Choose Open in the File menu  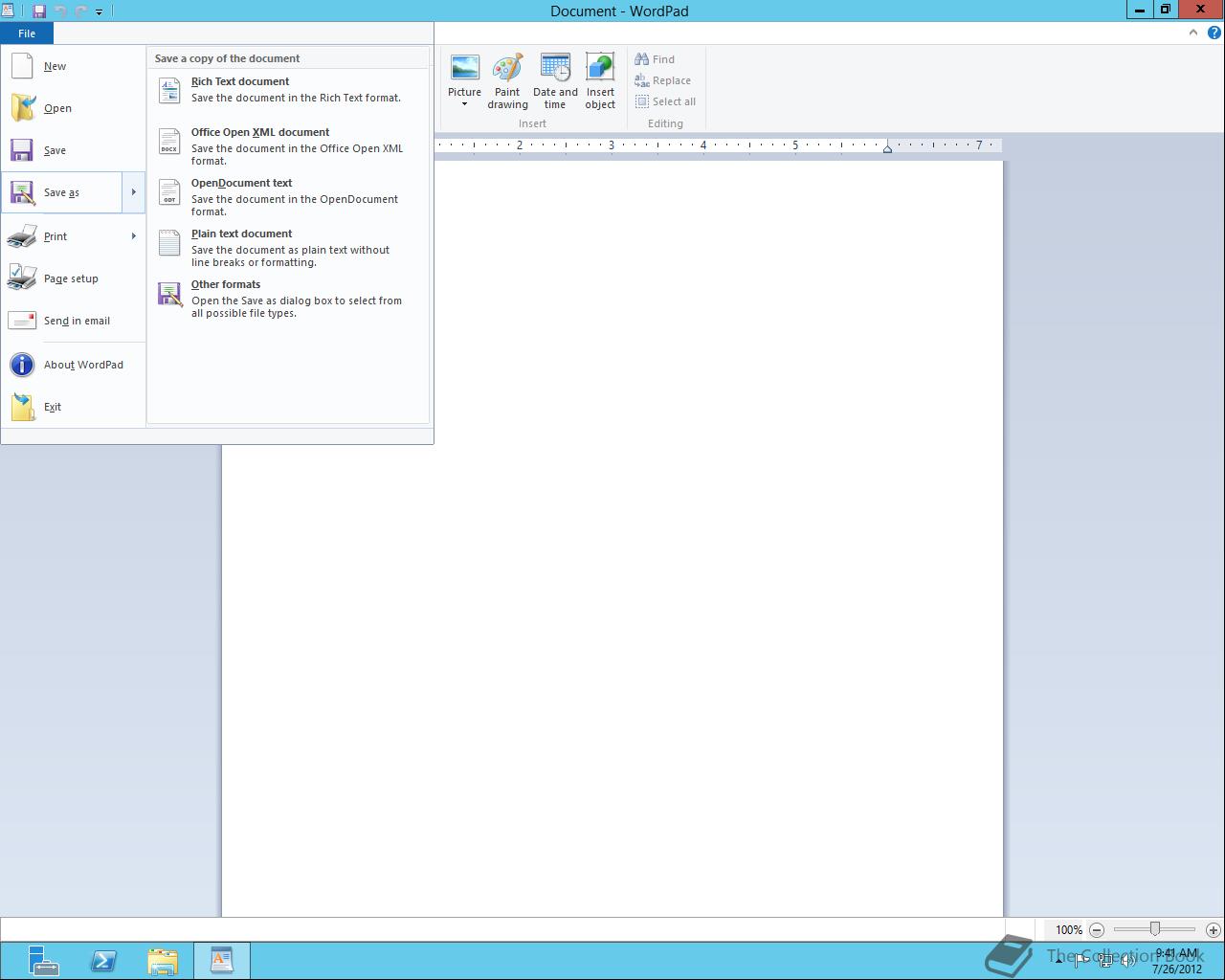[74, 108]
